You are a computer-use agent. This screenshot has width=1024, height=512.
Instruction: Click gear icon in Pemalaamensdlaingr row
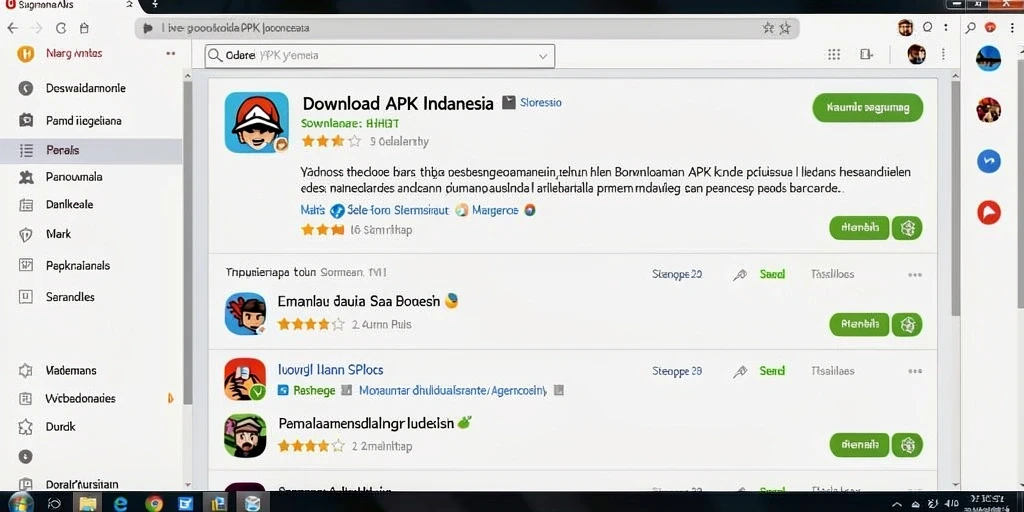907,445
